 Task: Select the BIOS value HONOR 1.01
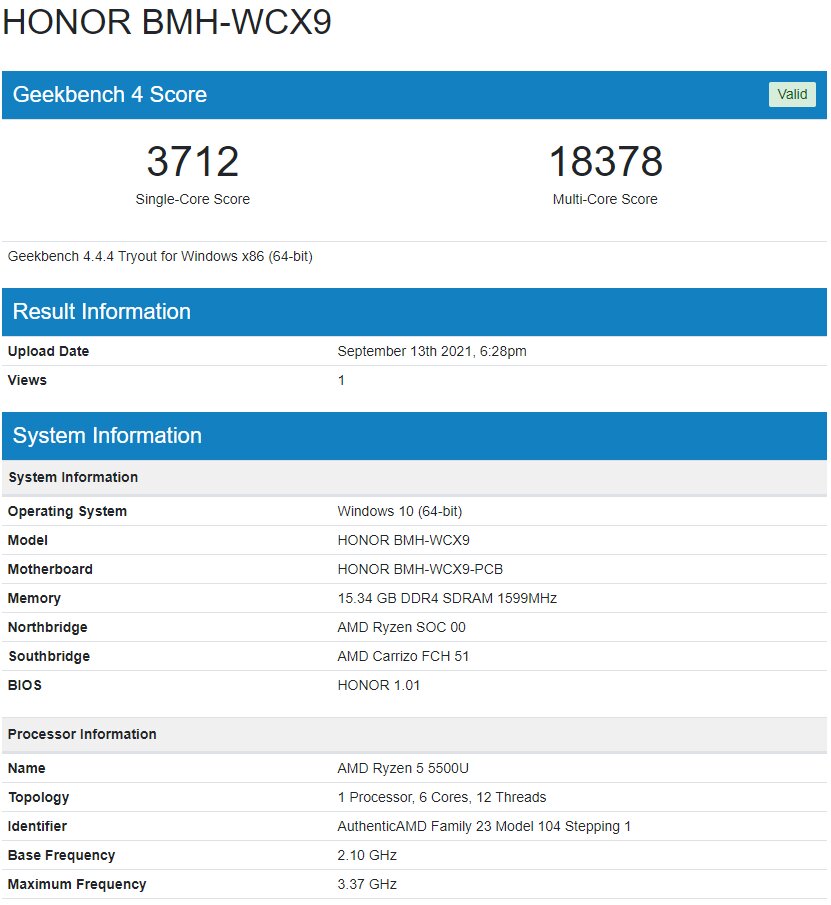coord(379,685)
